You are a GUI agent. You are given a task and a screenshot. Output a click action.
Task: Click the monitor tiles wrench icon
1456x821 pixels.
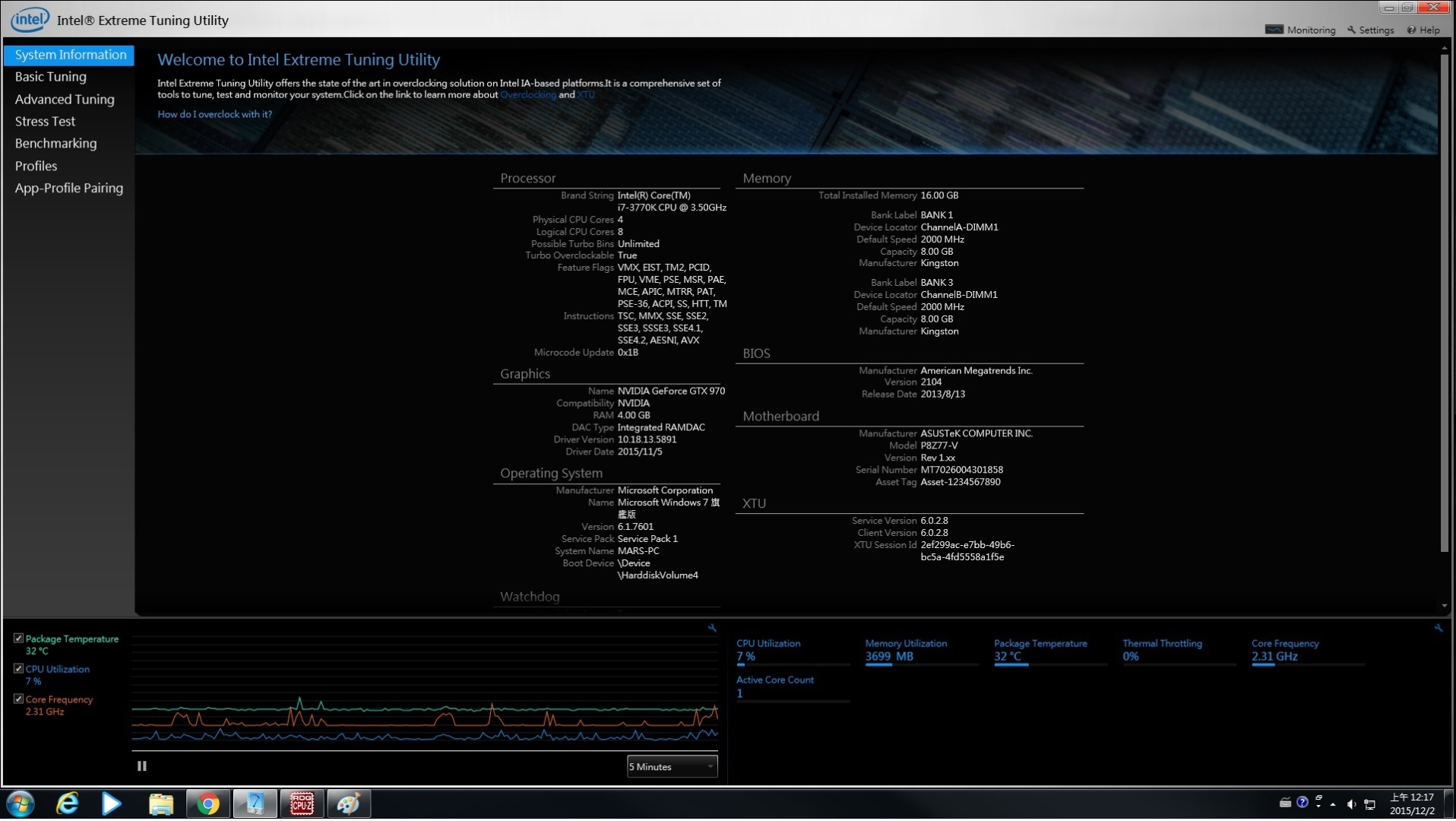coord(1438,628)
